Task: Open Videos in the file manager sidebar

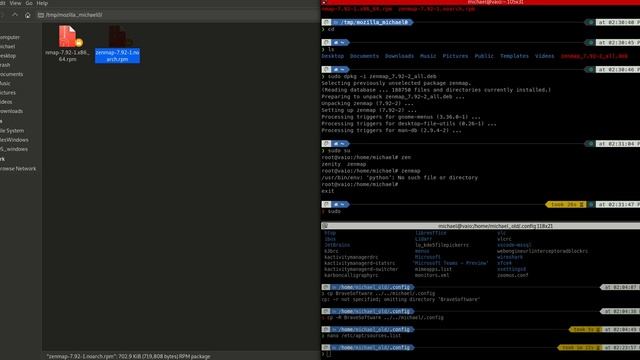Action: 6,102
